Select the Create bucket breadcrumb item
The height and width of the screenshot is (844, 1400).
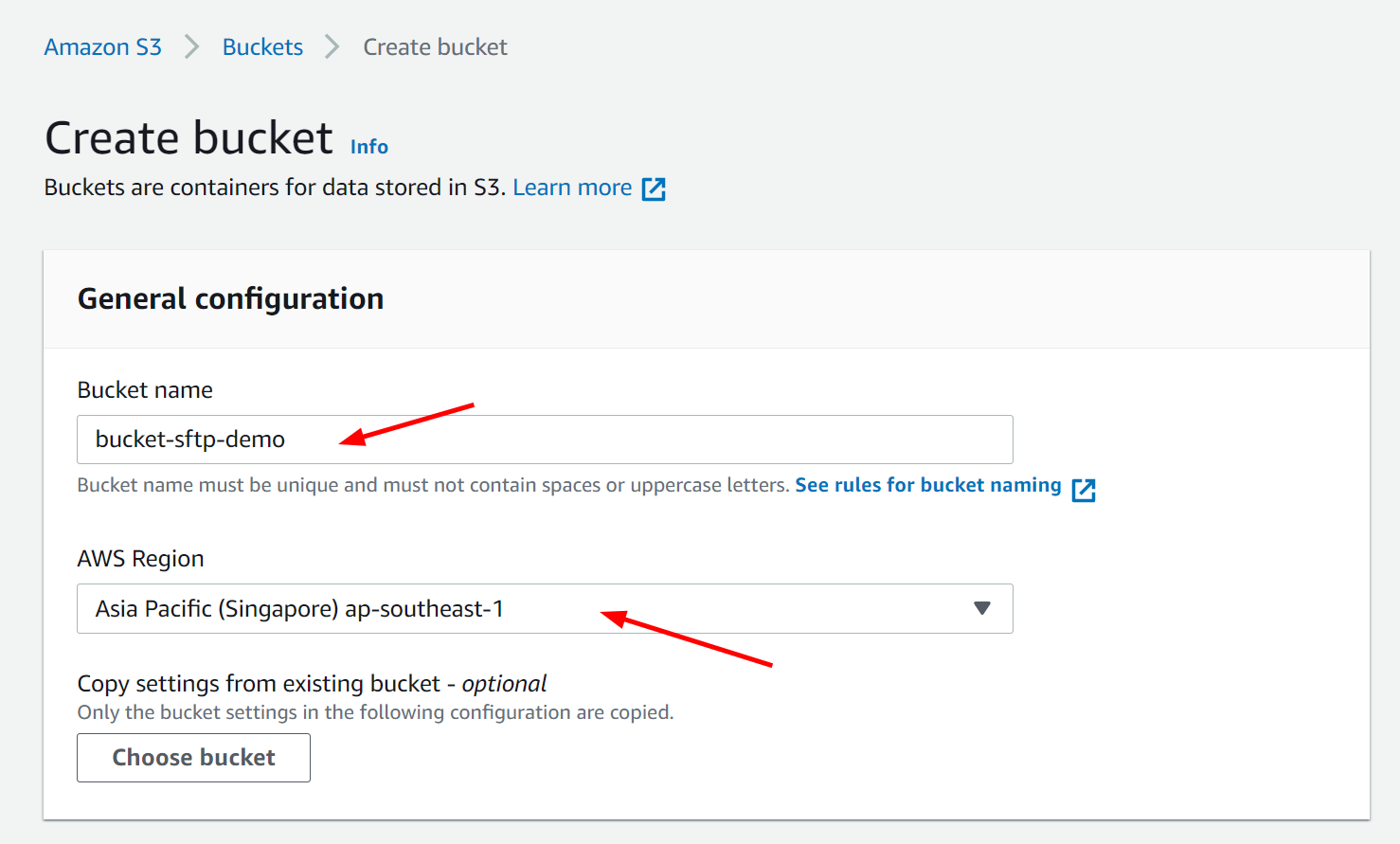pos(435,46)
